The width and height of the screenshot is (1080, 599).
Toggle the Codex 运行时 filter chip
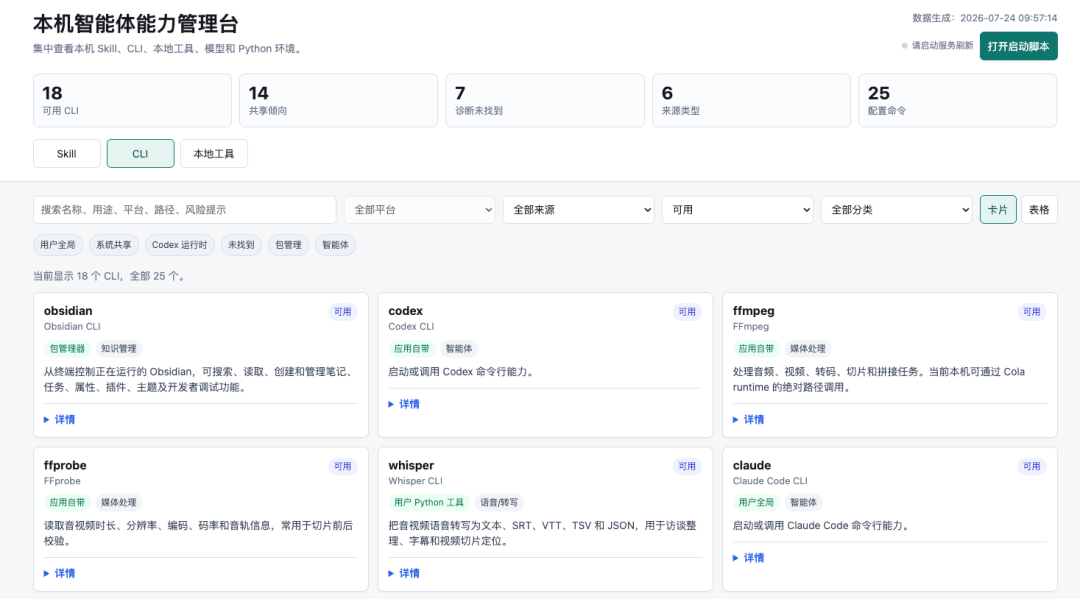pyautogui.click(x=180, y=244)
